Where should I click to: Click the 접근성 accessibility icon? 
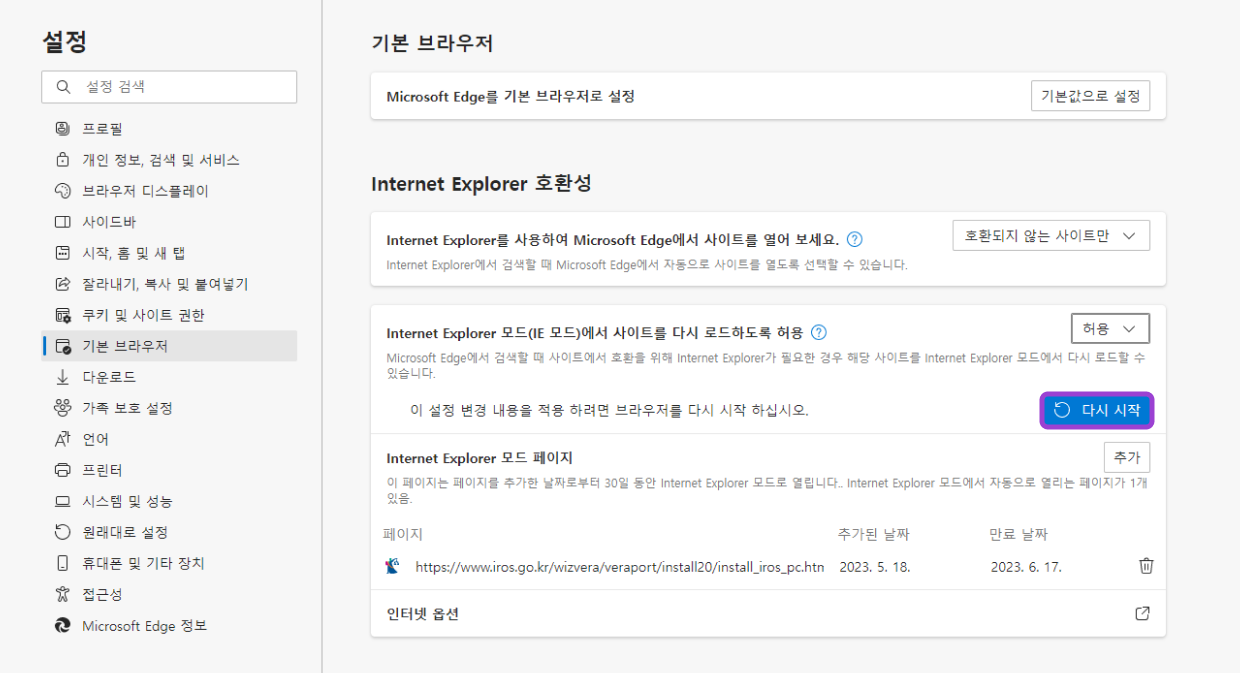[x=61, y=593]
